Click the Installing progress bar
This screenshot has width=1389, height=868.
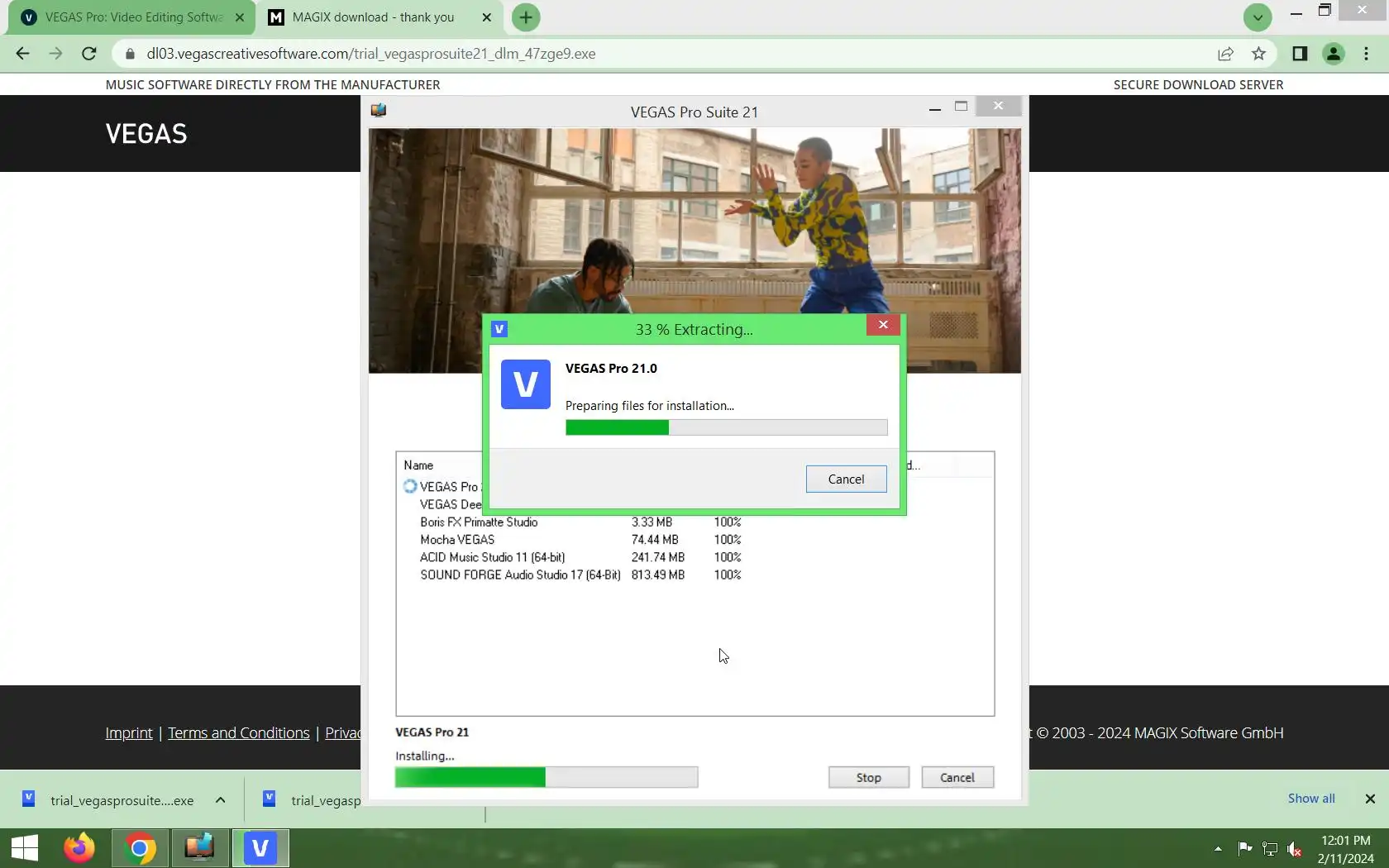(547, 777)
